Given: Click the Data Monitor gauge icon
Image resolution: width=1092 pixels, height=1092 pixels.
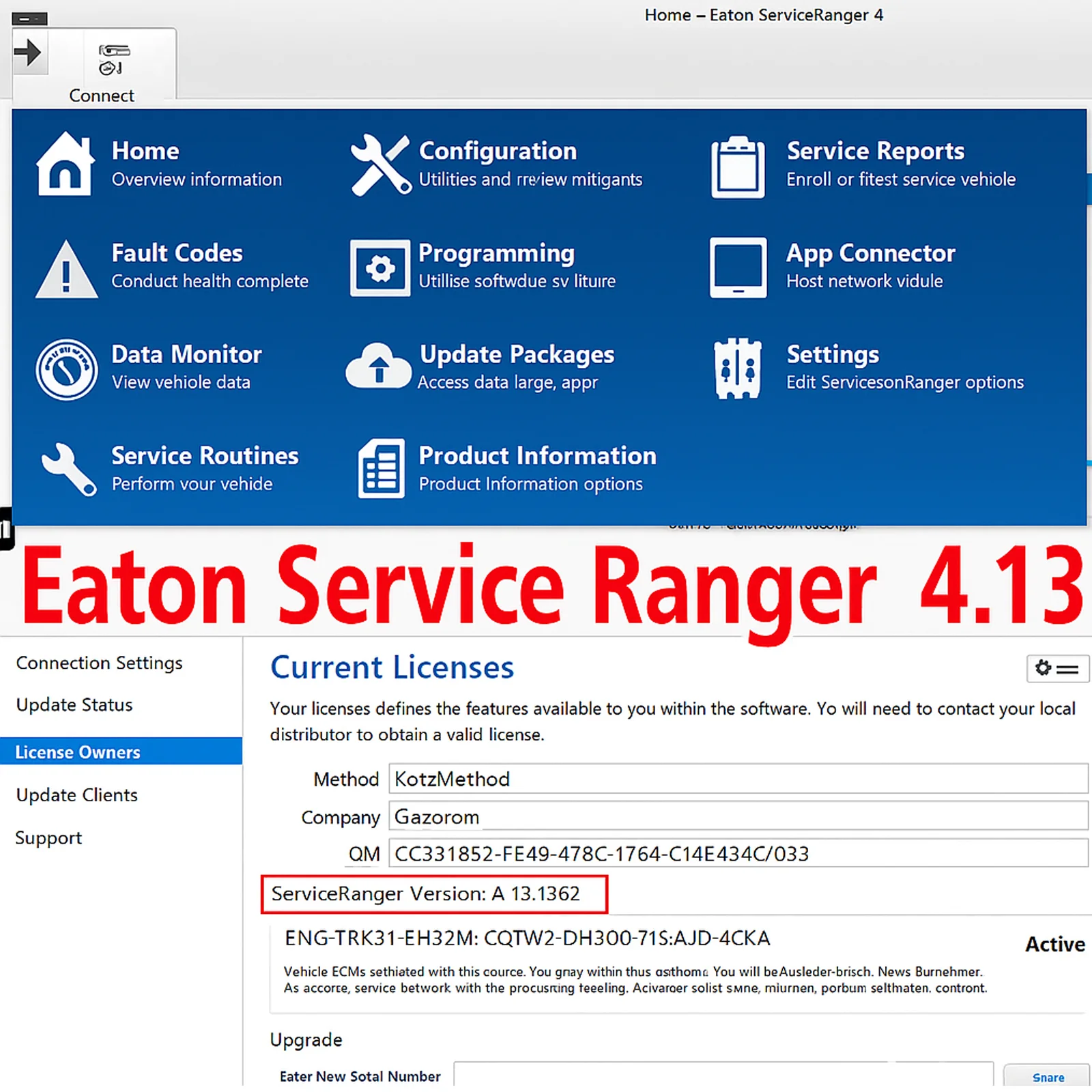Looking at the screenshot, I should 66,369.
